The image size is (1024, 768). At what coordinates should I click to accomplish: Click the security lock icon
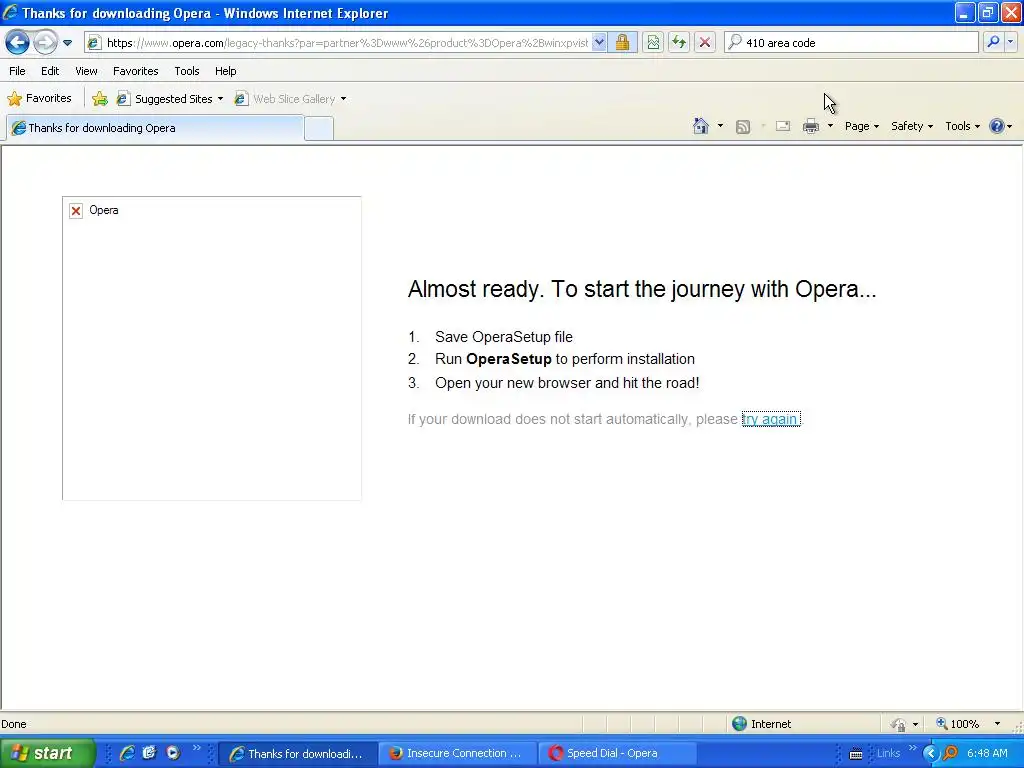[622, 43]
